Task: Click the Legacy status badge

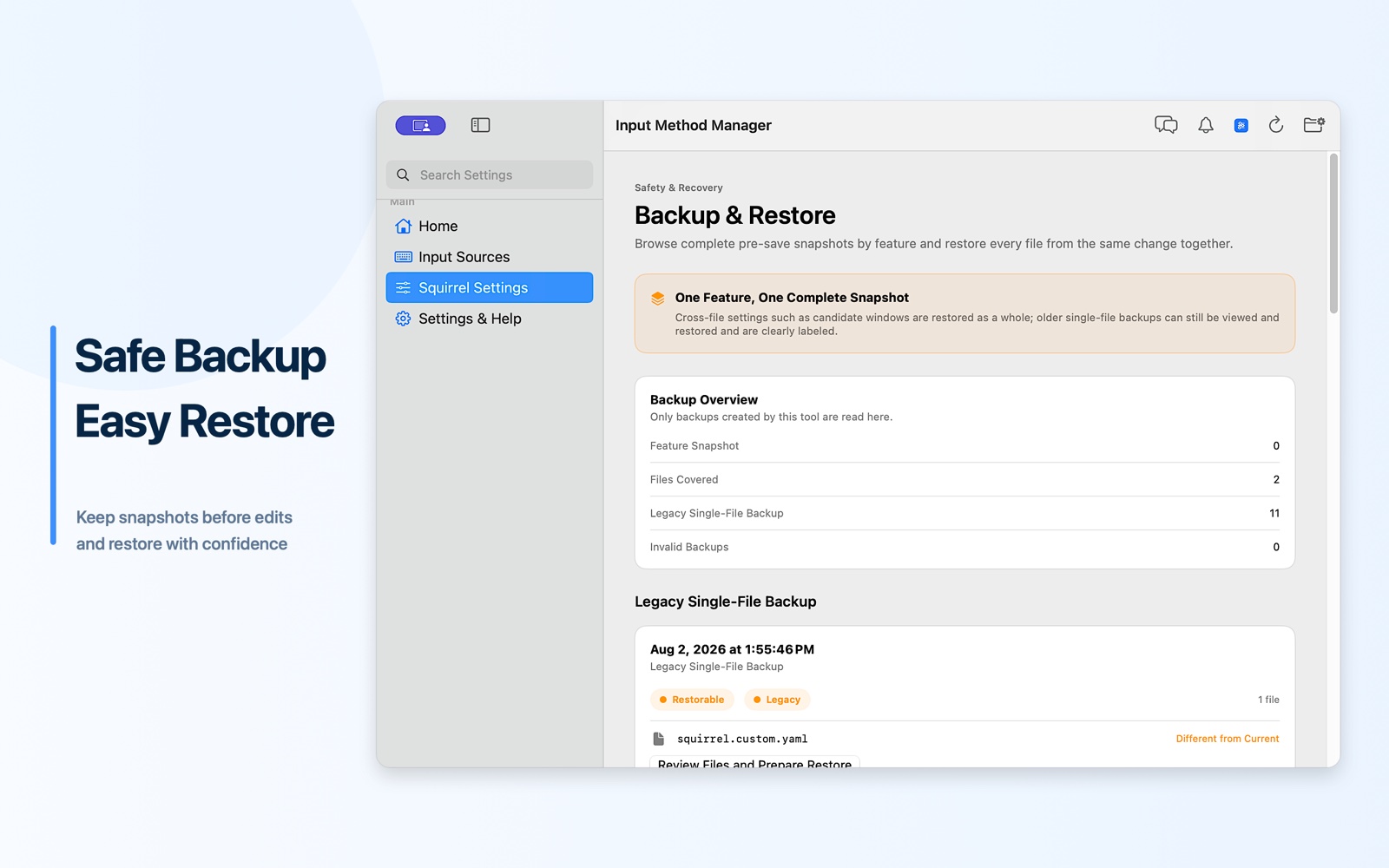Action: pyautogui.click(x=777, y=700)
